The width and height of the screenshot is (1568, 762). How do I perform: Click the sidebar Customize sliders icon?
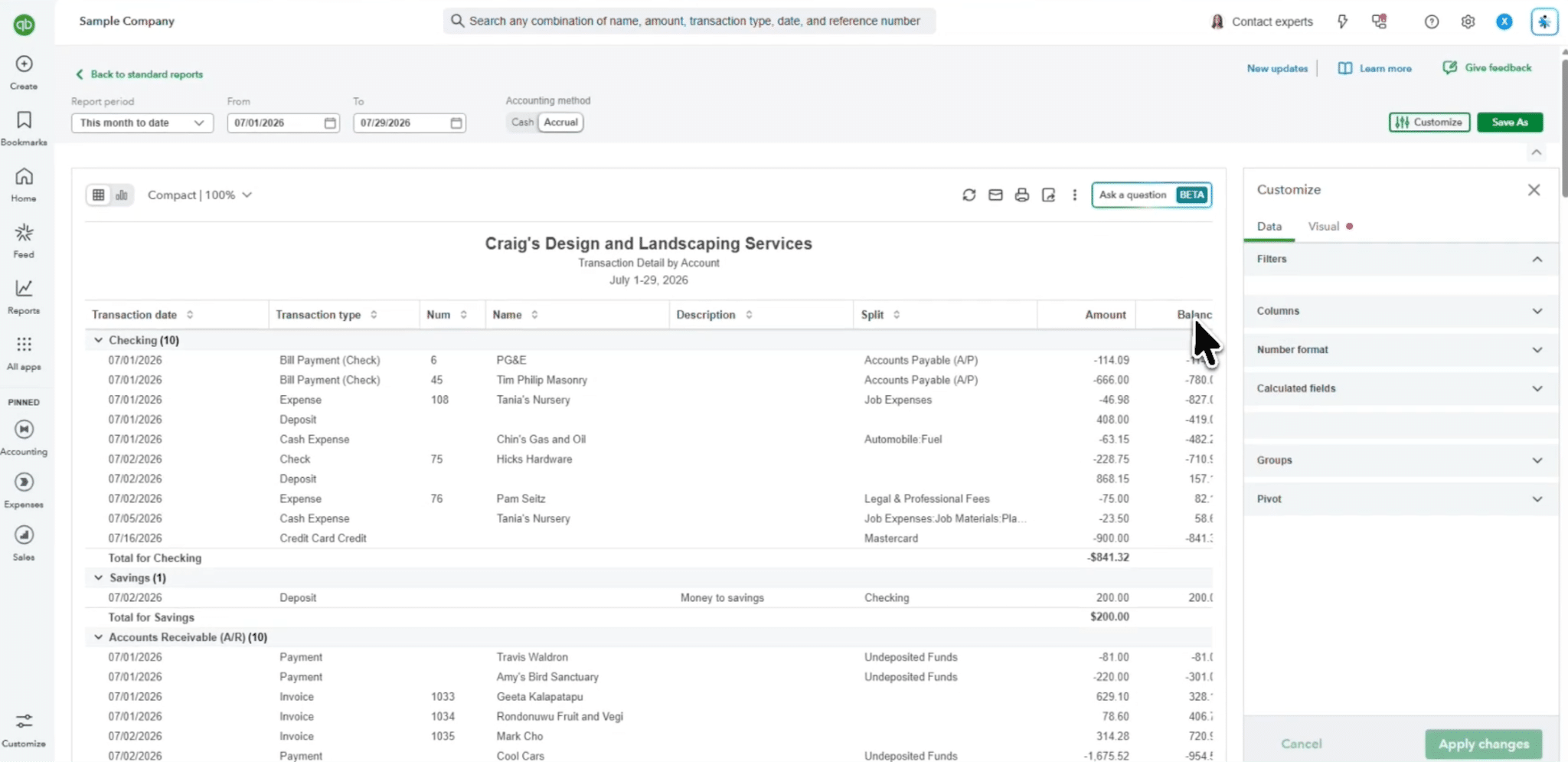pos(24,721)
